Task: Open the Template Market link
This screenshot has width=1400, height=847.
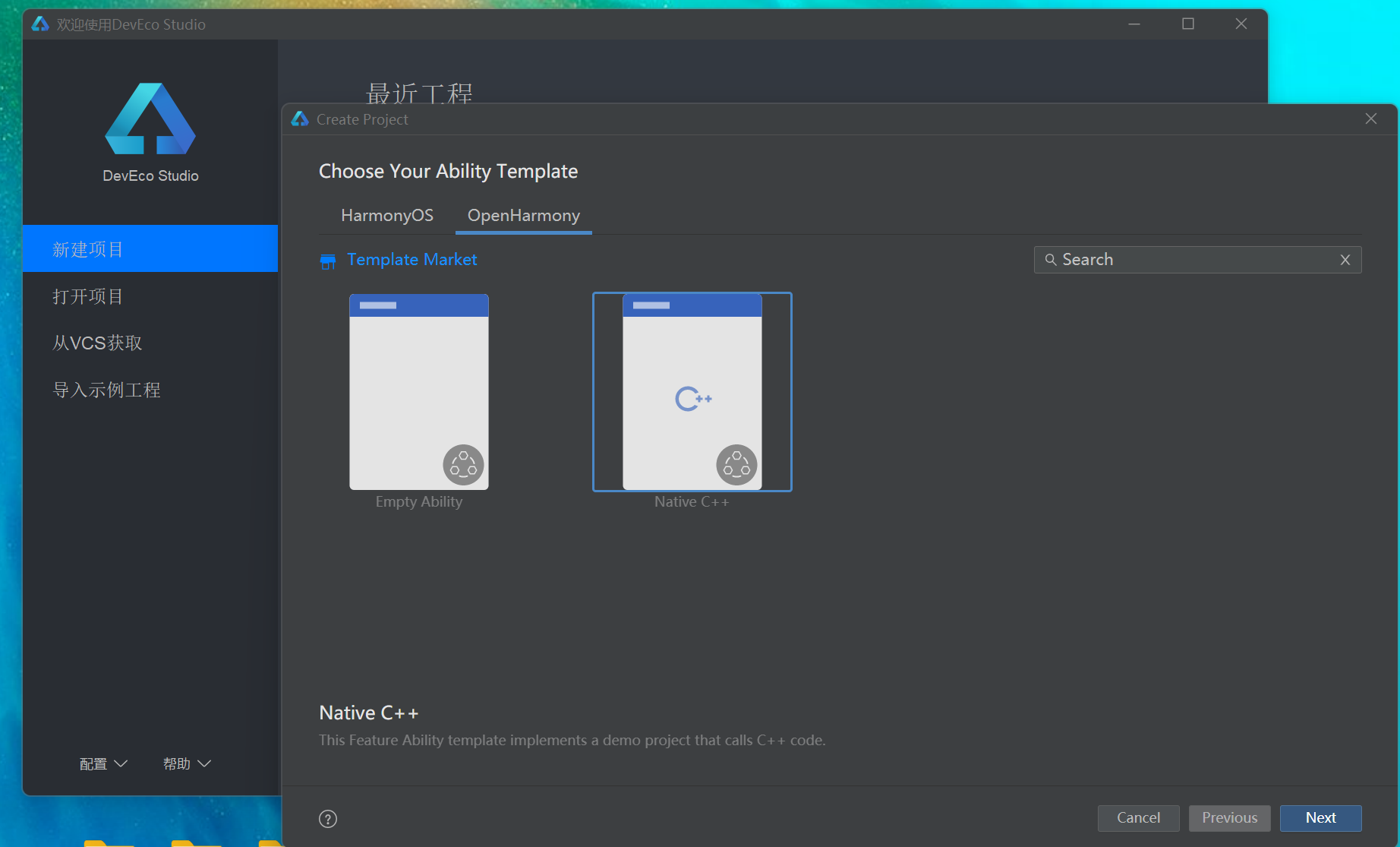Action: (412, 260)
